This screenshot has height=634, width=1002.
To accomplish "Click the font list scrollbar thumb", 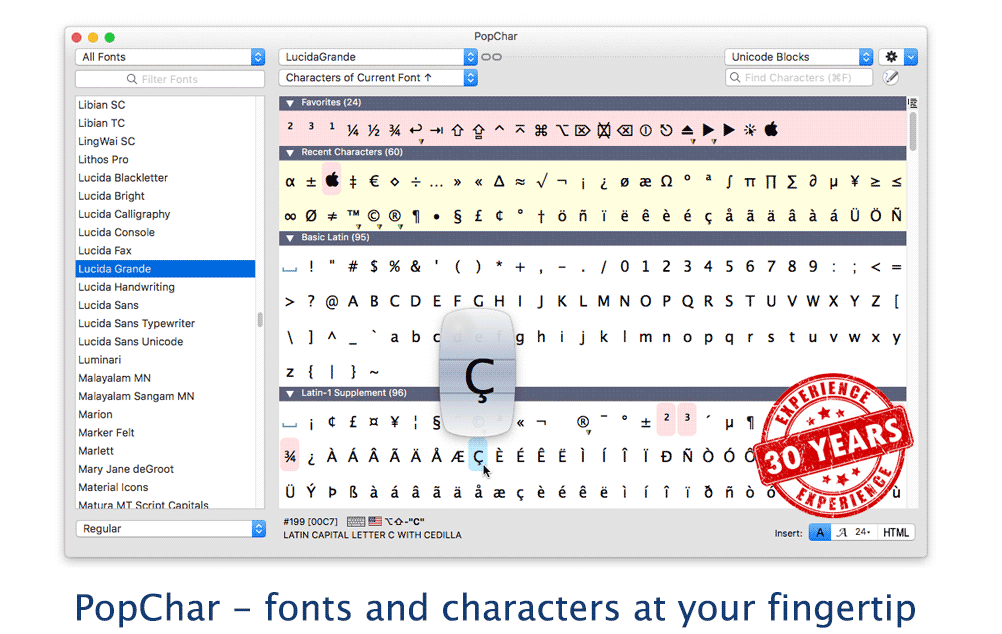I will tap(260, 320).
